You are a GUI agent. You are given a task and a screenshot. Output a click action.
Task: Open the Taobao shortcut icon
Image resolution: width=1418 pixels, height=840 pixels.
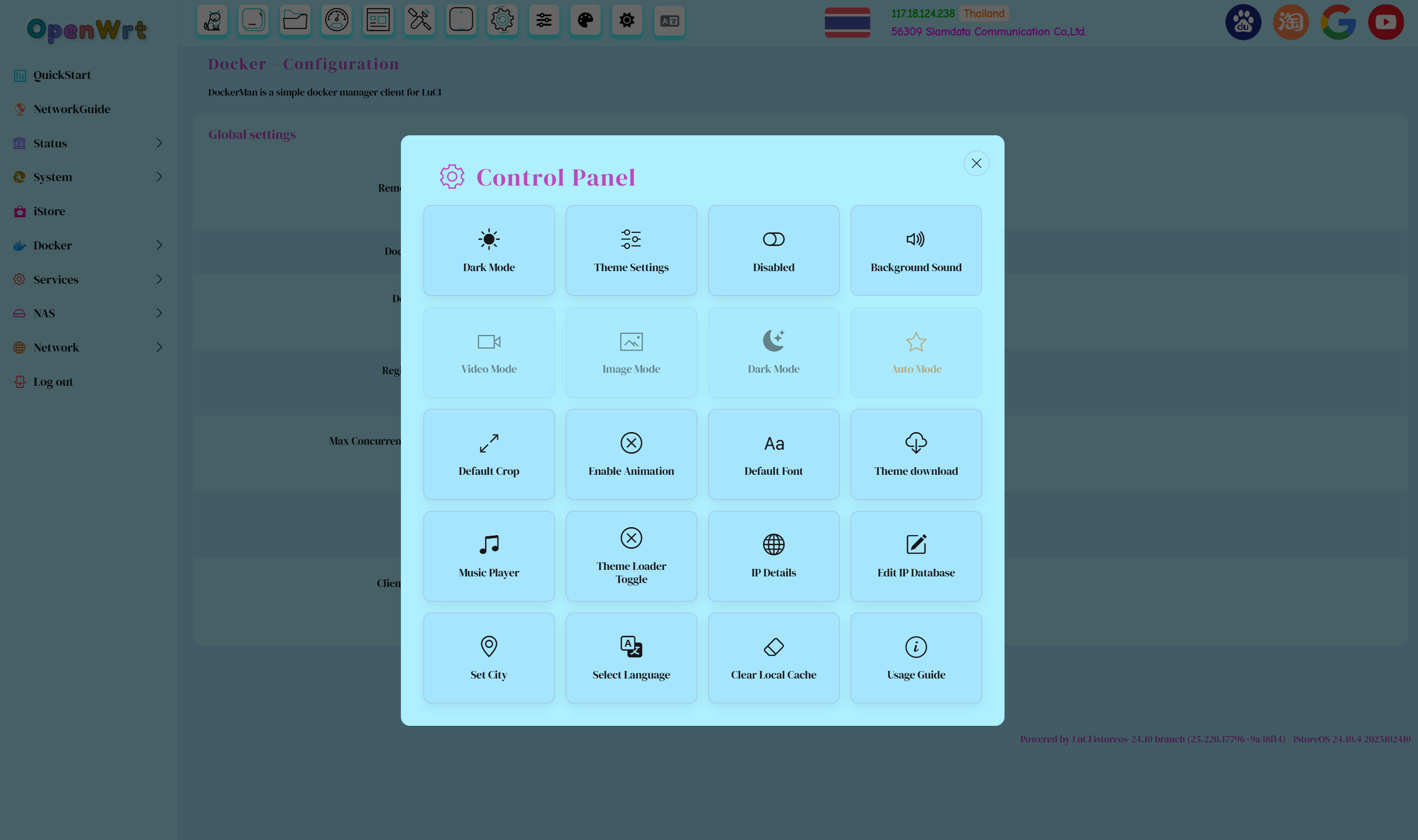tap(1291, 22)
